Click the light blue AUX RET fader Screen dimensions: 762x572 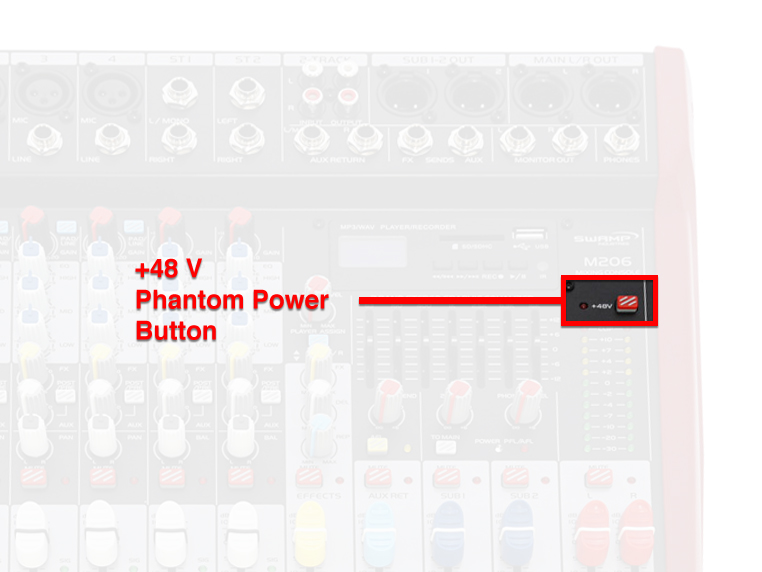(379, 534)
